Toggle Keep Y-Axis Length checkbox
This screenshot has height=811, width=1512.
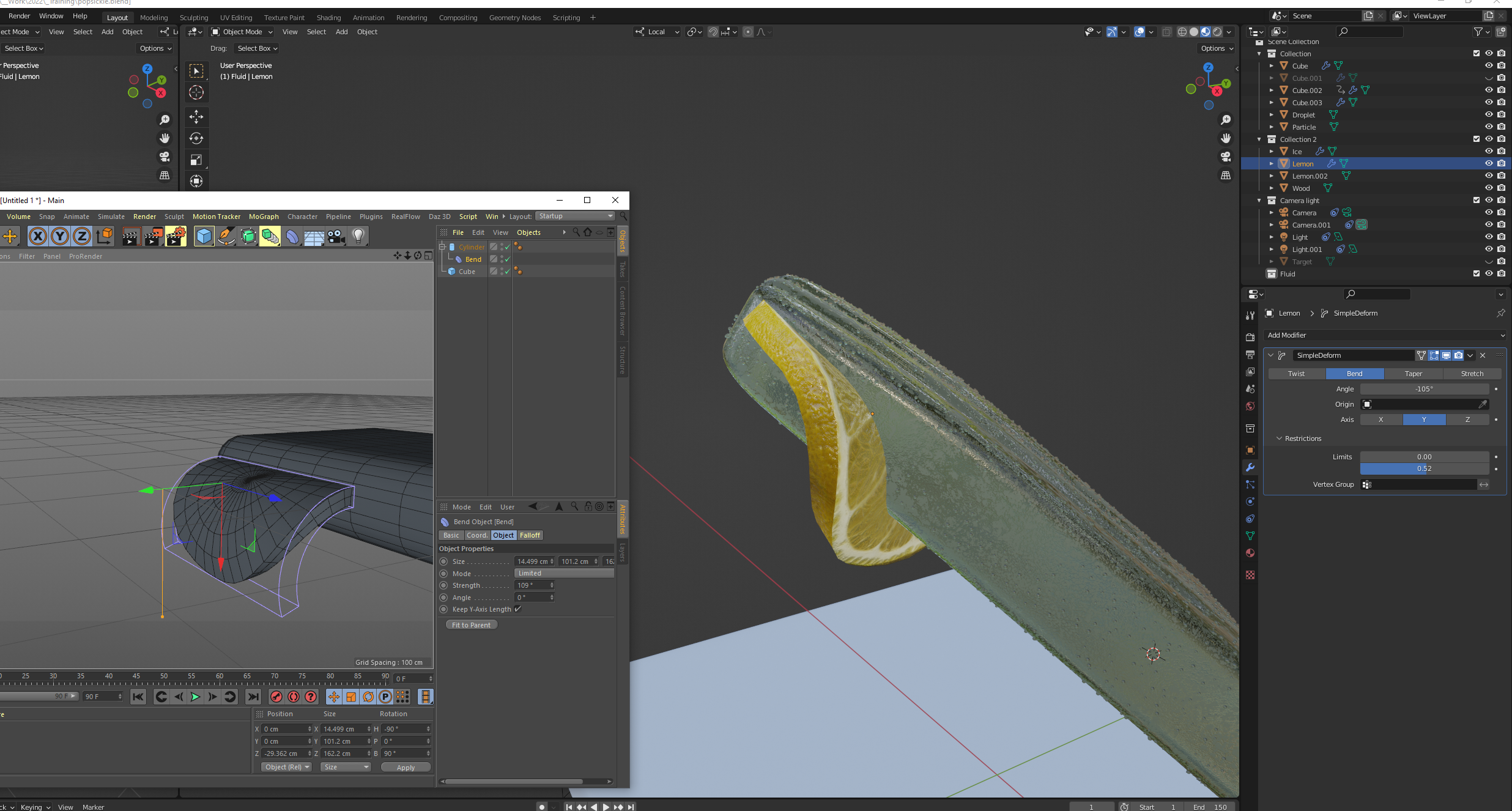517,609
